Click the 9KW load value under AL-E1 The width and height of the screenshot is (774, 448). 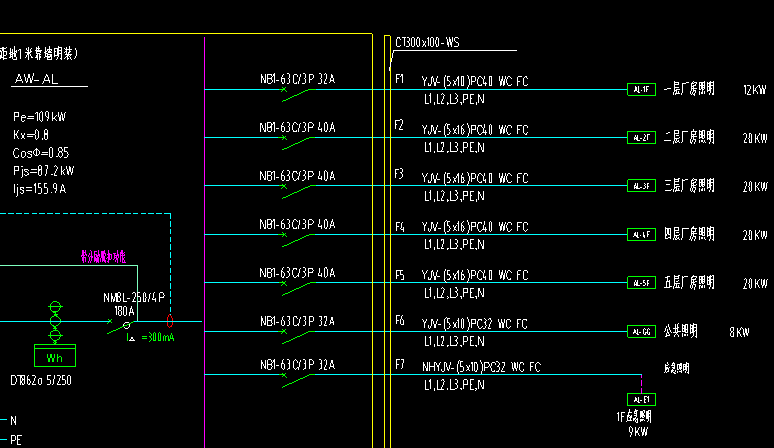638,432
